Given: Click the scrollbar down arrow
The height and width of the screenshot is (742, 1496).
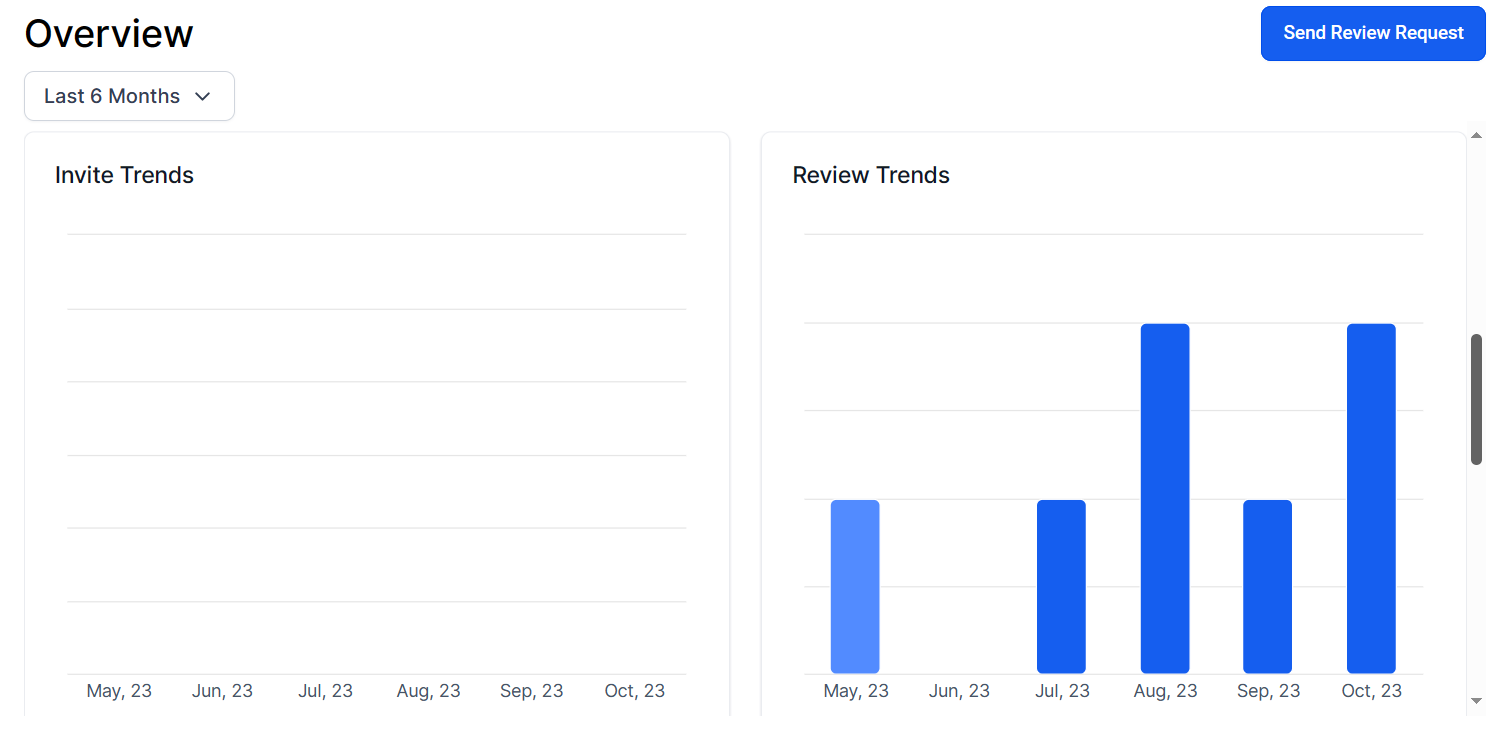Looking at the screenshot, I should (x=1477, y=700).
